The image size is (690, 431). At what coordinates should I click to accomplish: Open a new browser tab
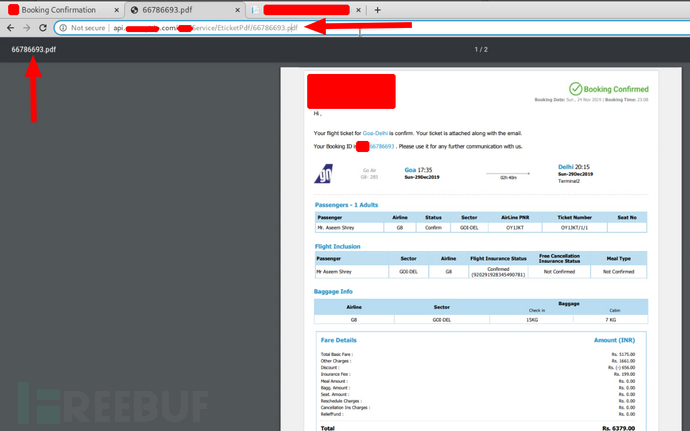pos(377,10)
